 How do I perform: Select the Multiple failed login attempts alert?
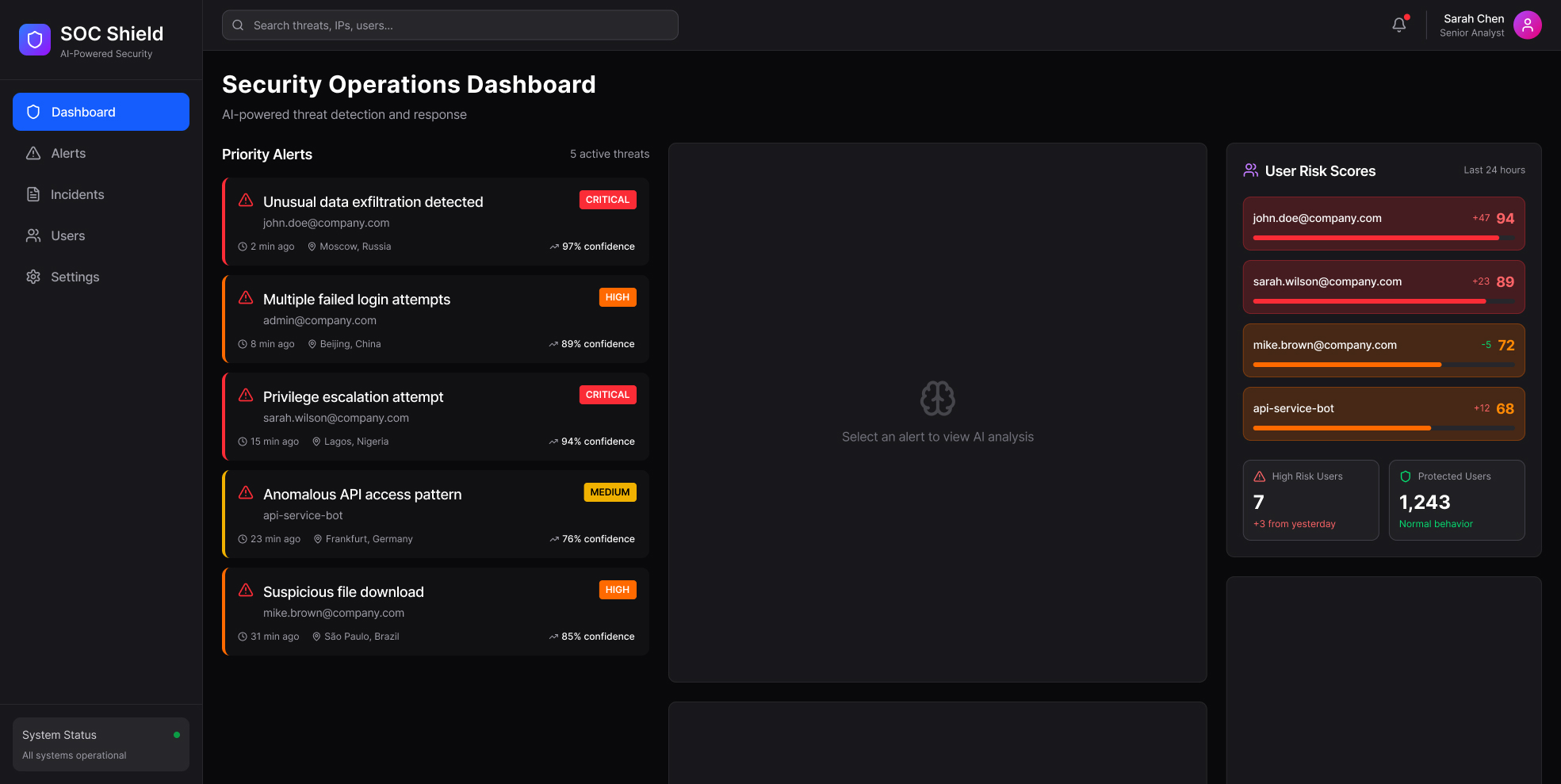click(x=435, y=319)
